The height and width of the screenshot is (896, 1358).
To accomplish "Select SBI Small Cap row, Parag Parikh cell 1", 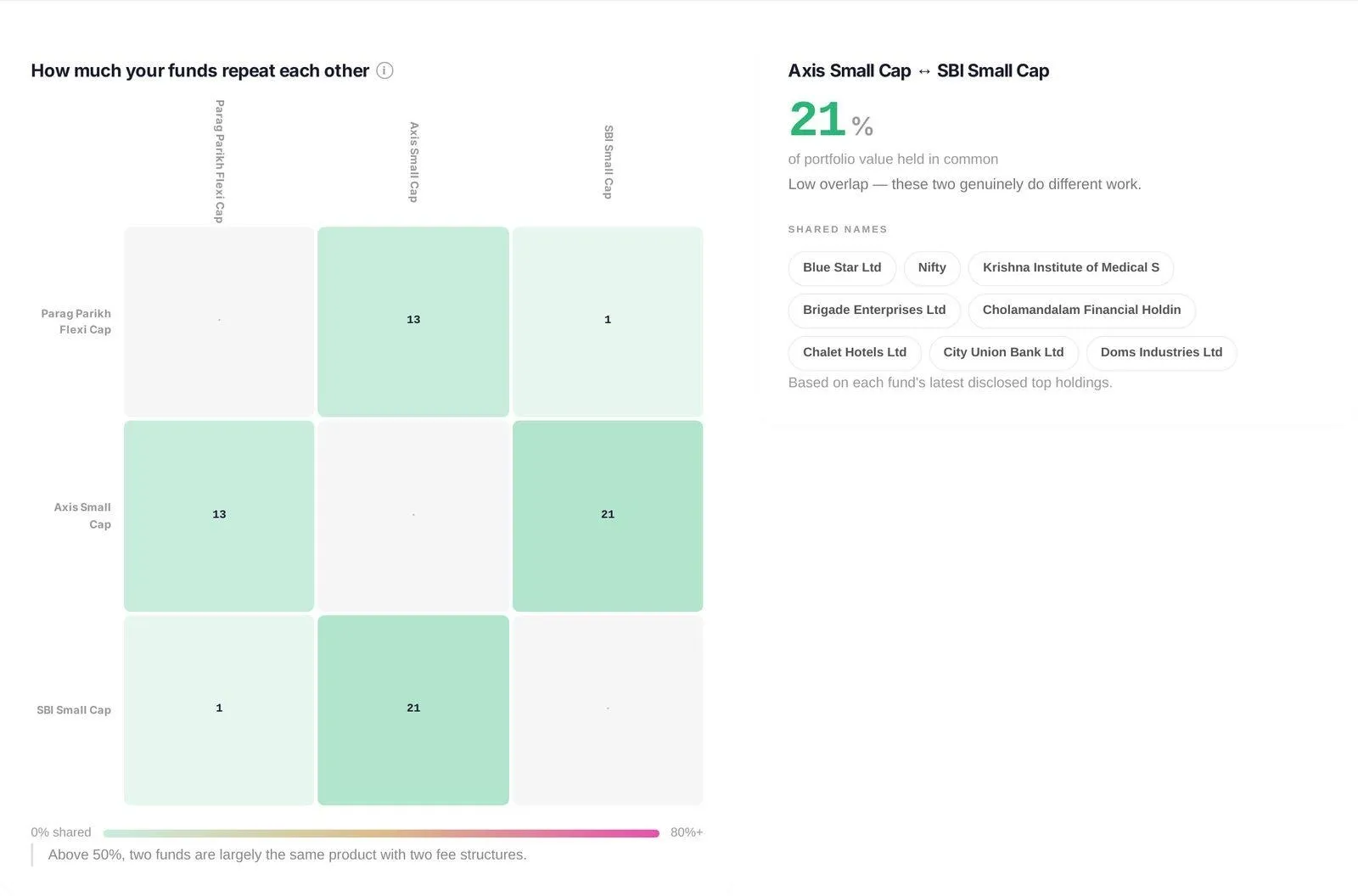I will coord(219,710).
